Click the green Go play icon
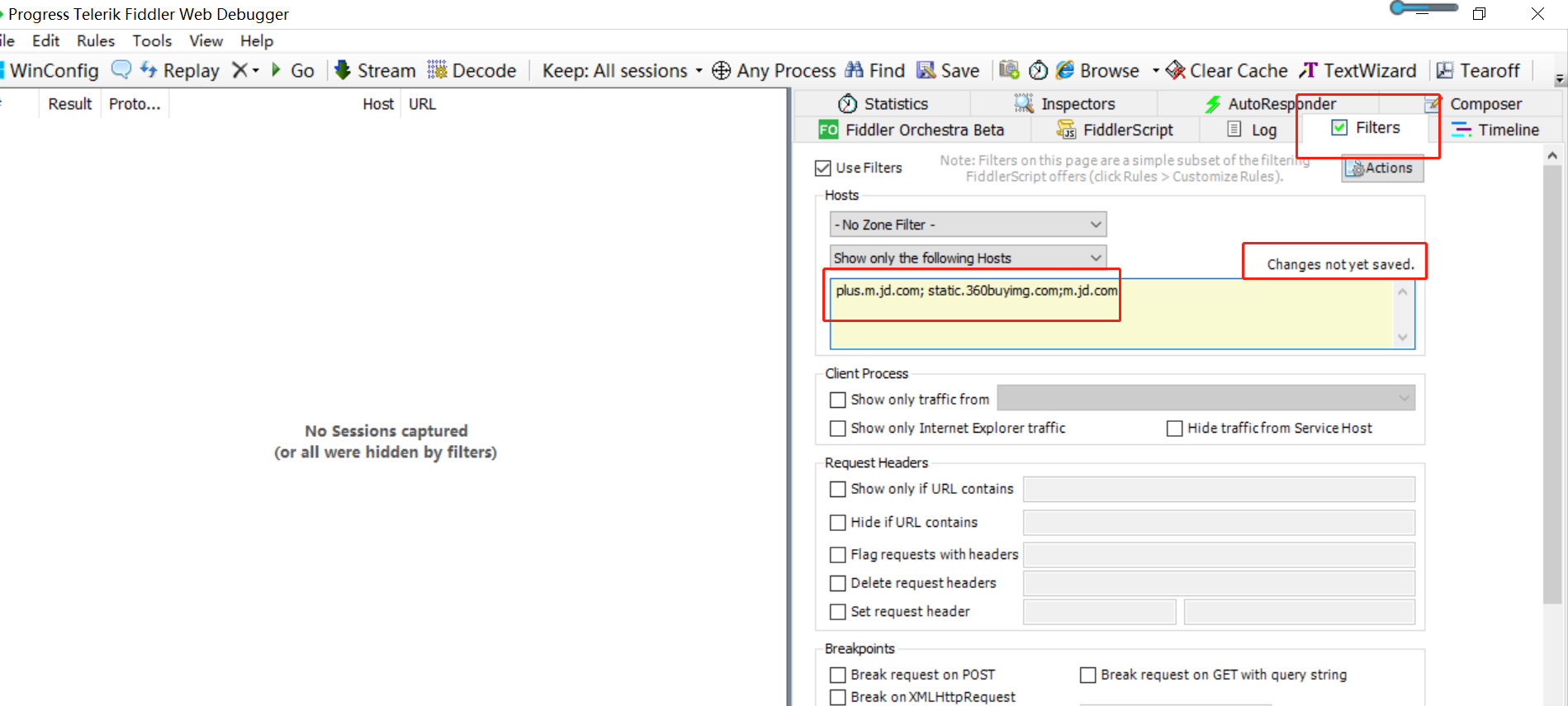This screenshot has height=706, width=1568. pyautogui.click(x=276, y=70)
